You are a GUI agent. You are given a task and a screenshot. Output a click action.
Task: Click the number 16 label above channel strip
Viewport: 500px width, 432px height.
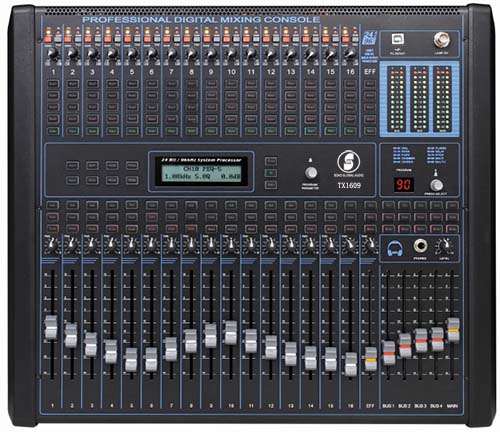(350, 72)
